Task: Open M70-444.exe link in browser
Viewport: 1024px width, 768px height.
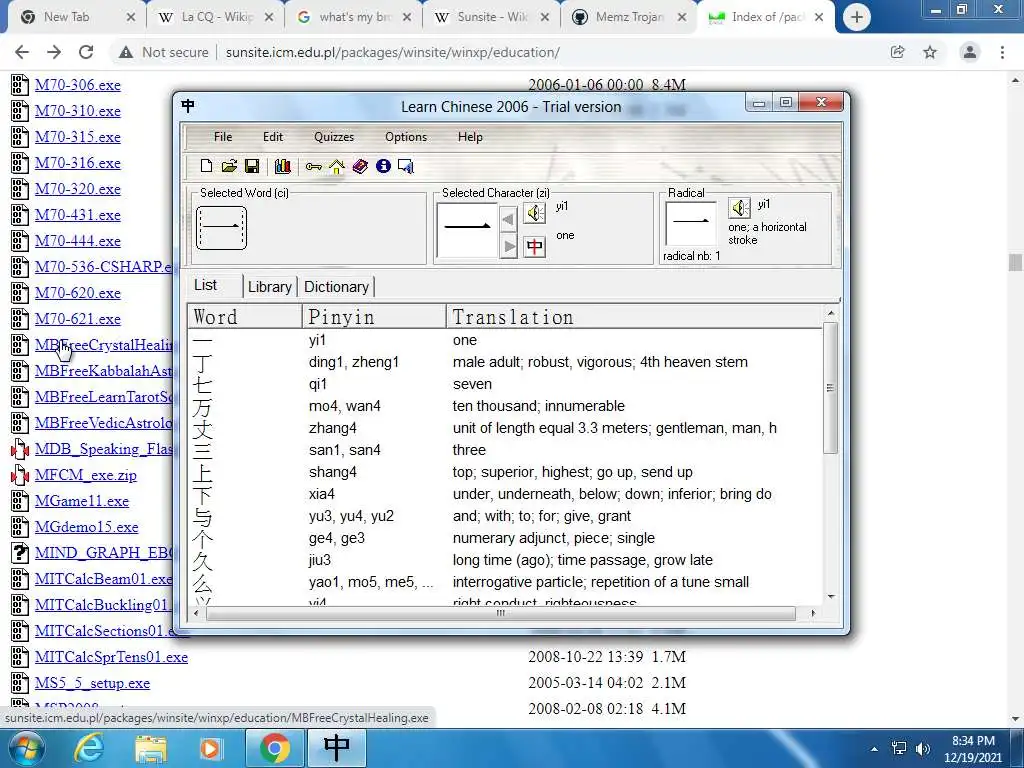Action: click(x=78, y=241)
